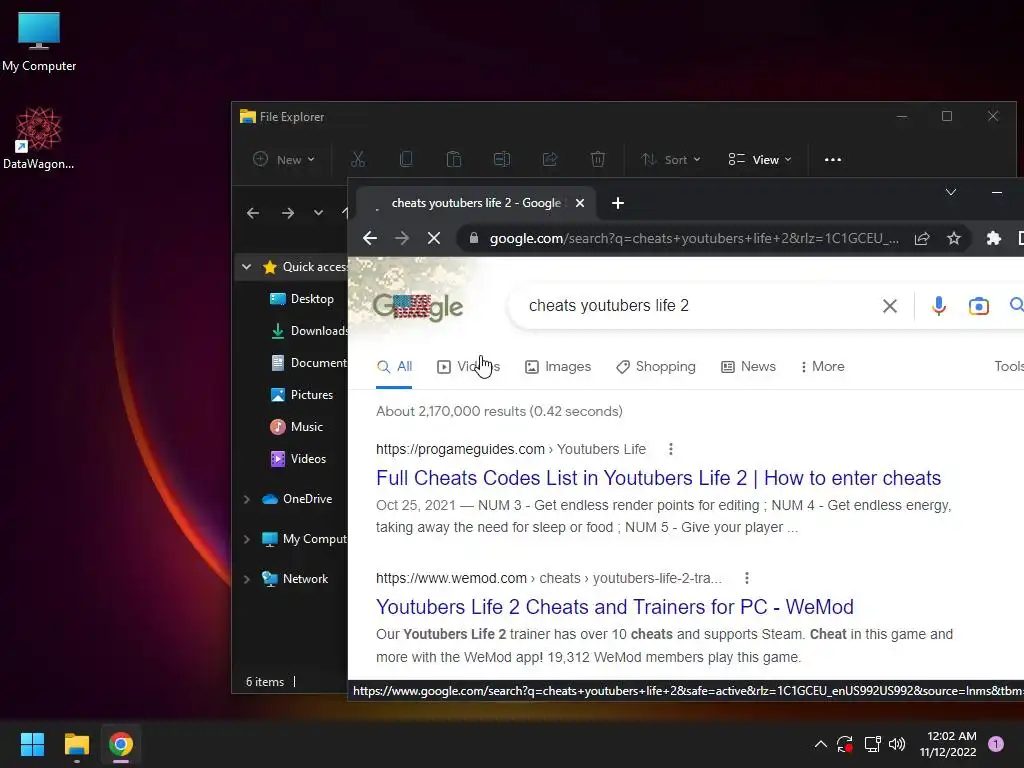Open My Computer desktop icon
Screen dimensions: 1024x768
coord(39,41)
